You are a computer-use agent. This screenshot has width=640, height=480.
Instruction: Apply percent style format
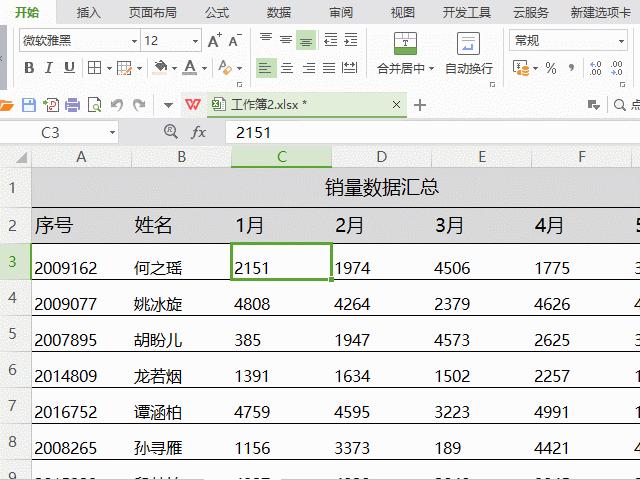coord(551,68)
